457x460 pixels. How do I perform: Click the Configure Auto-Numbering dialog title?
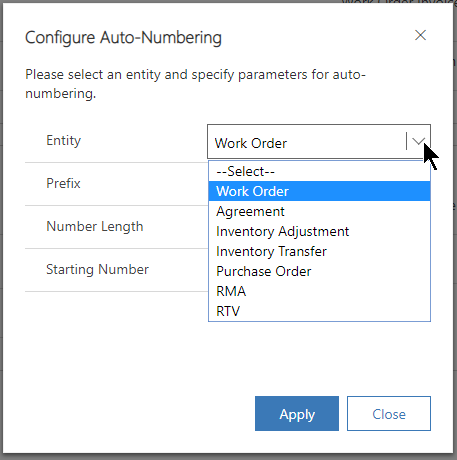pyautogui.click(x=123, y=38)
